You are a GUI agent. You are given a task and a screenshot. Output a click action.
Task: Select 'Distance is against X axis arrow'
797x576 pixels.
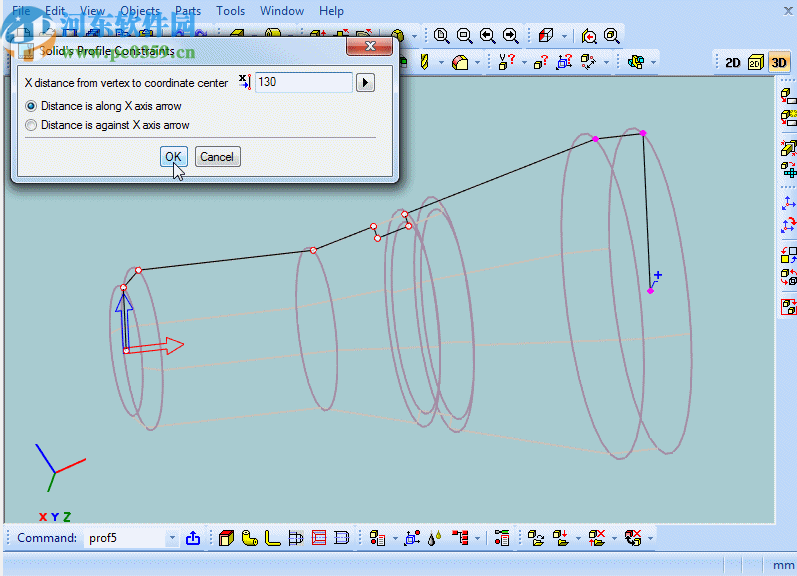(x=32, y=125)
